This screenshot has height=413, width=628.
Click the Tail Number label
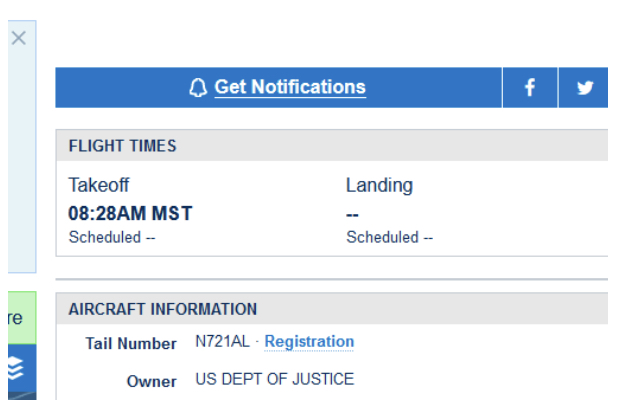pyautogui.click(x=131, y=343)
